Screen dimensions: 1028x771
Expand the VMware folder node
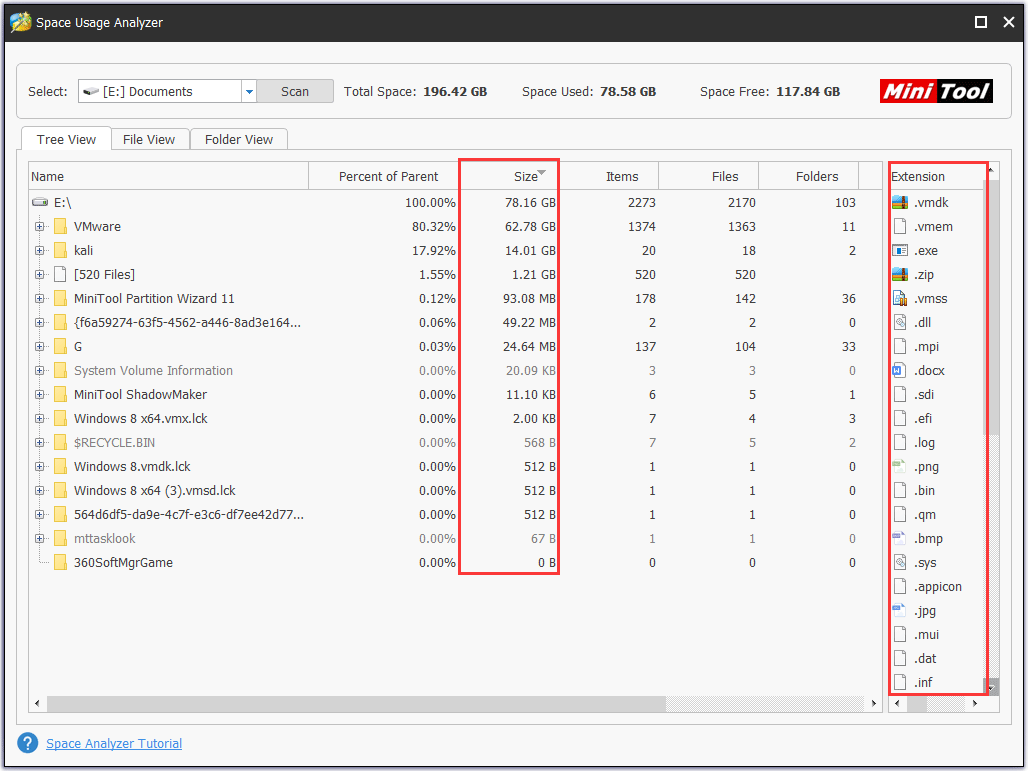click(x=39, y=227)
